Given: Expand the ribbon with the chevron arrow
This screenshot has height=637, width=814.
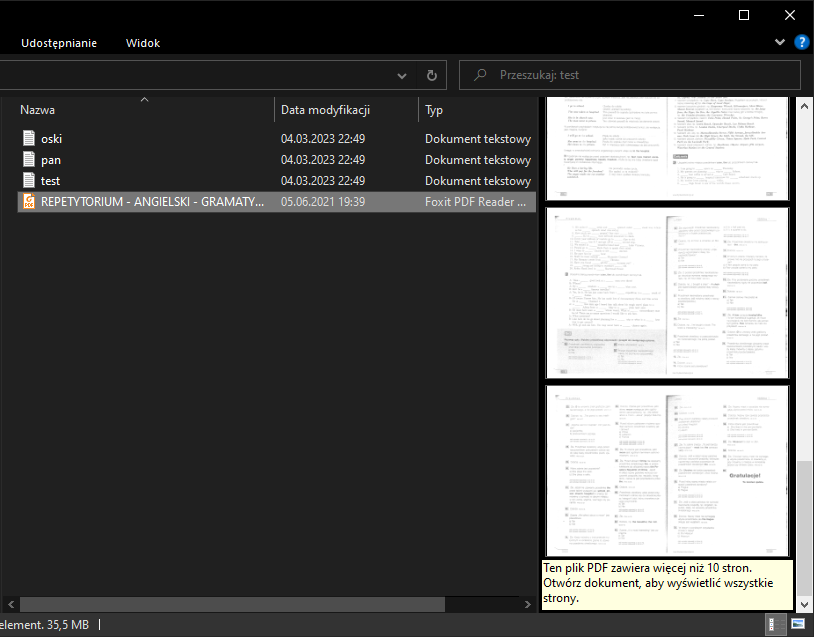Looking at the screenshot, I should click(780, 42).
